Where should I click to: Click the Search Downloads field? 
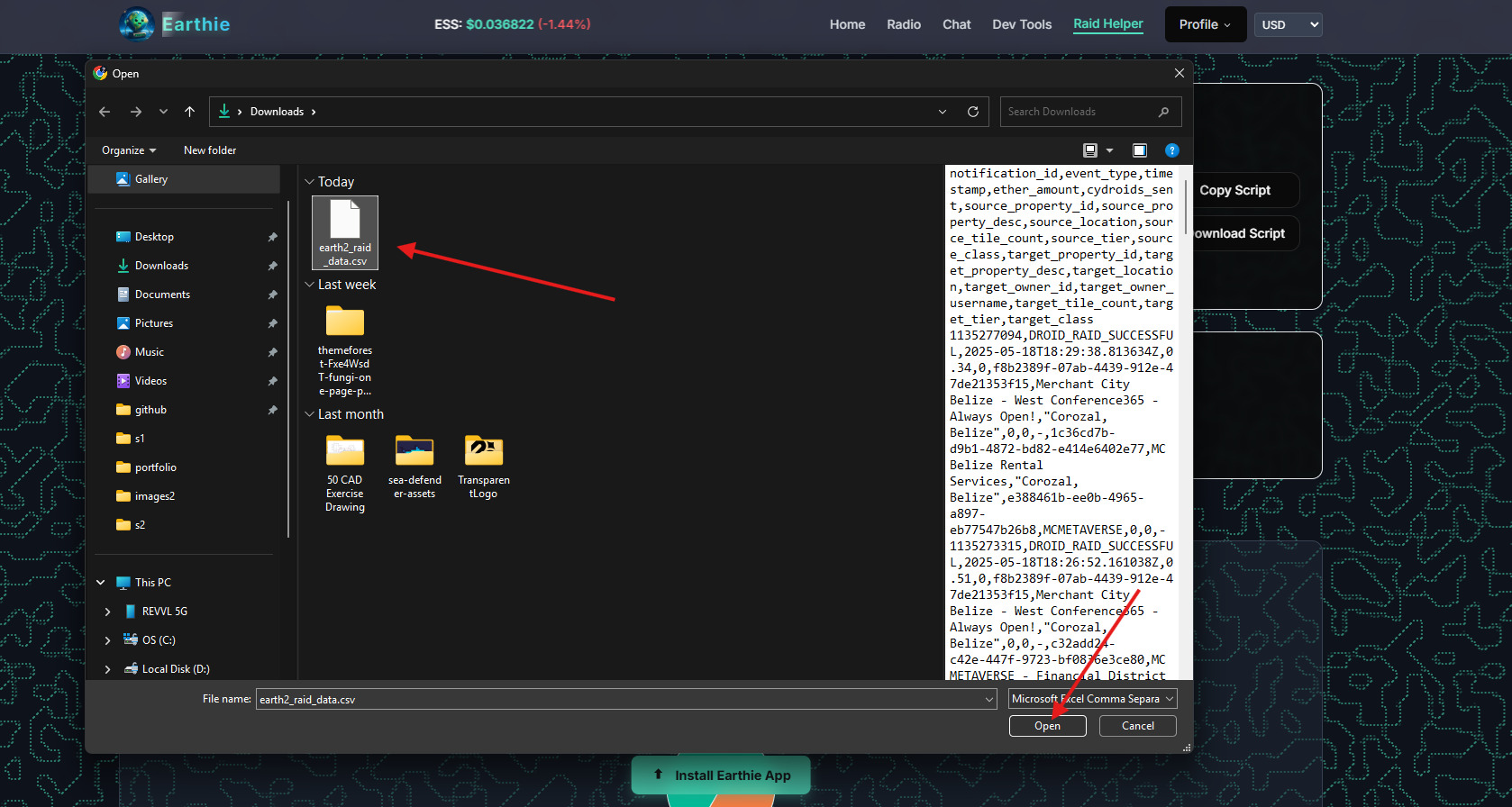[x=1079, y=112]
